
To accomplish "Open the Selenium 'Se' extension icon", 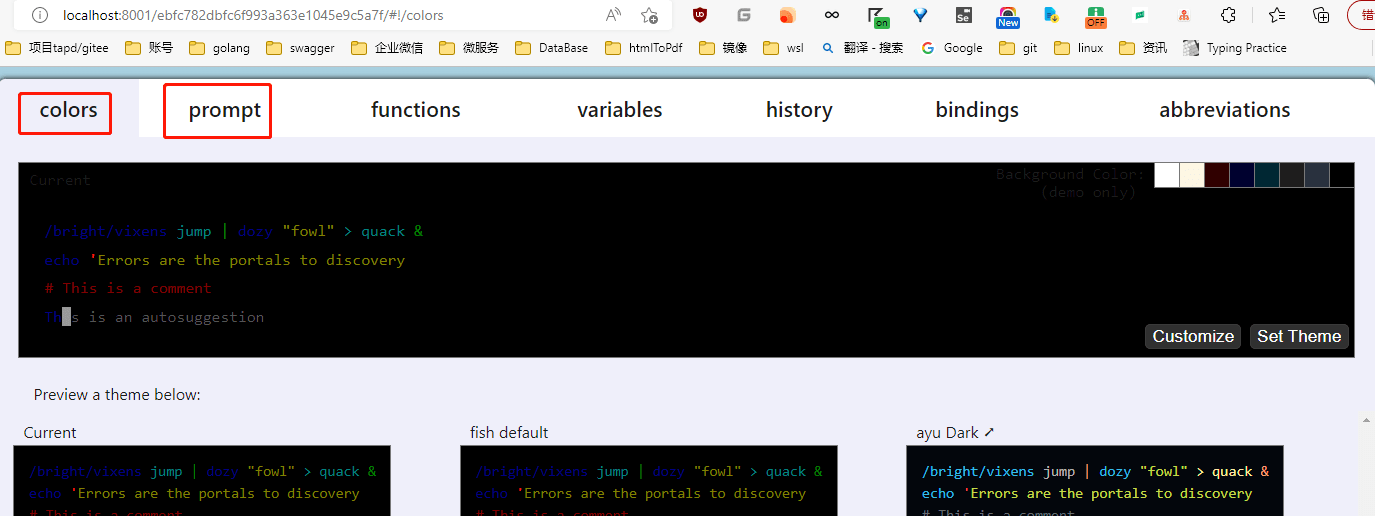I will pyautogui.click(x=963, y=15).
